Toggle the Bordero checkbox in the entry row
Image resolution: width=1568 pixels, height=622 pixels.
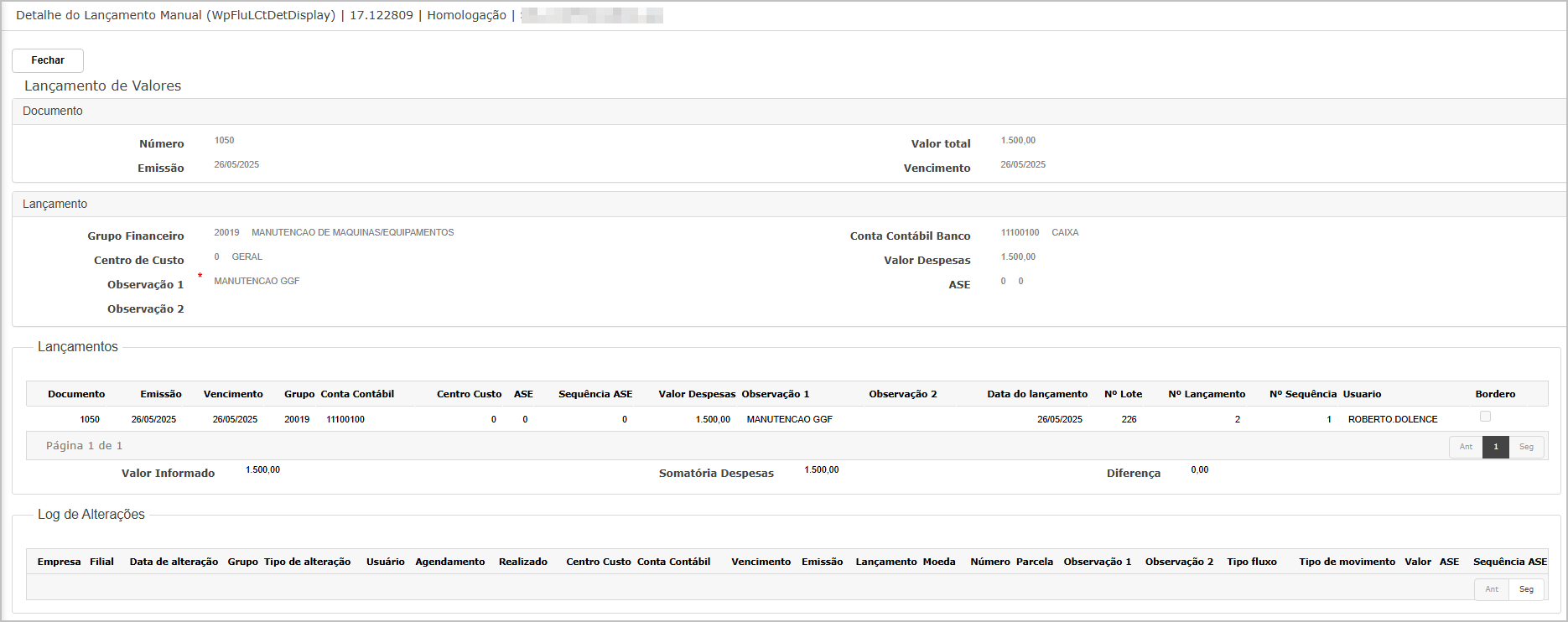click(x=1485, y=417)
